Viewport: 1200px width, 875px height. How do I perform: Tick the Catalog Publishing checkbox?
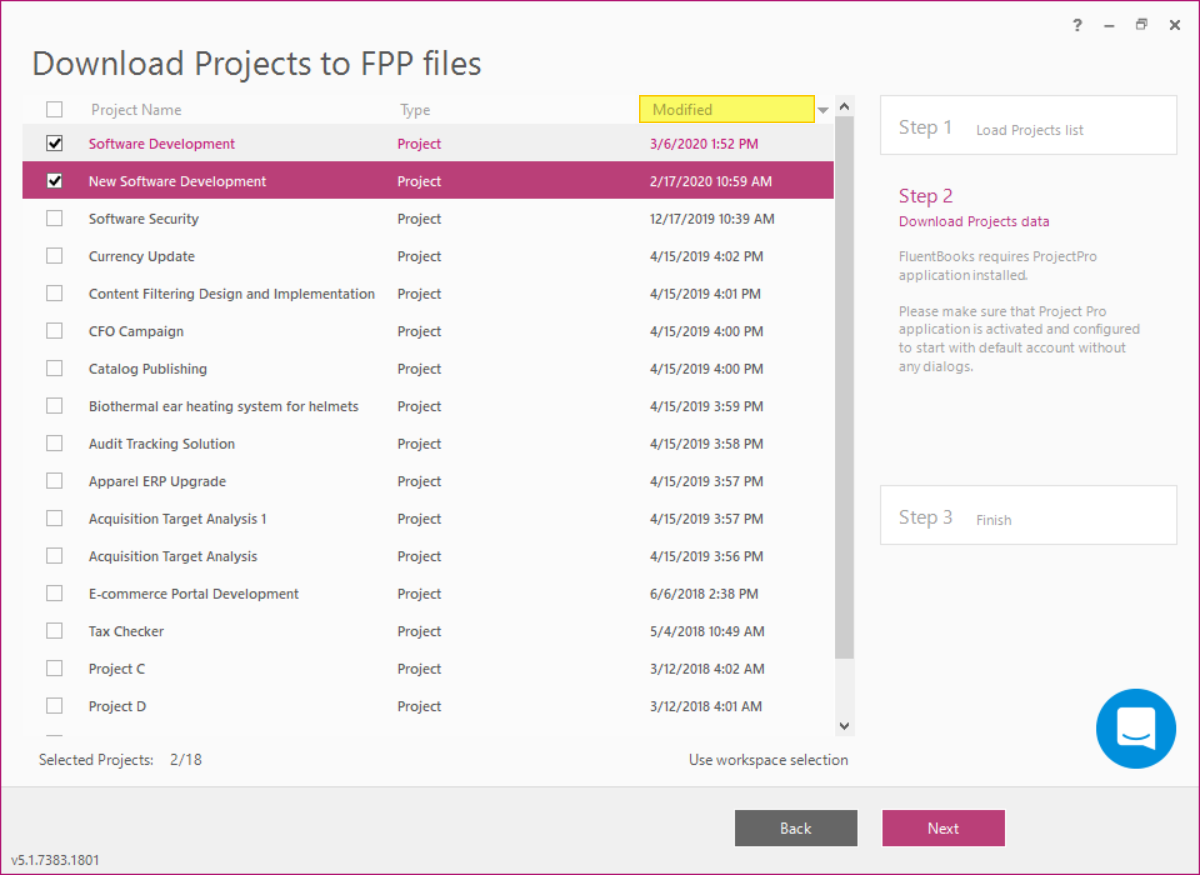[54, 369]
